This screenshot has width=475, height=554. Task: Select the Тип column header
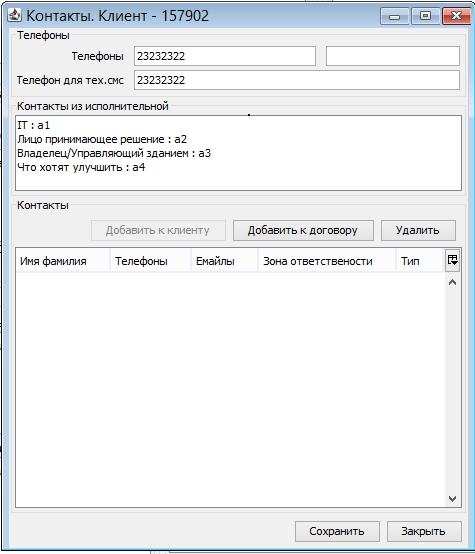click(x=420, y=261)
